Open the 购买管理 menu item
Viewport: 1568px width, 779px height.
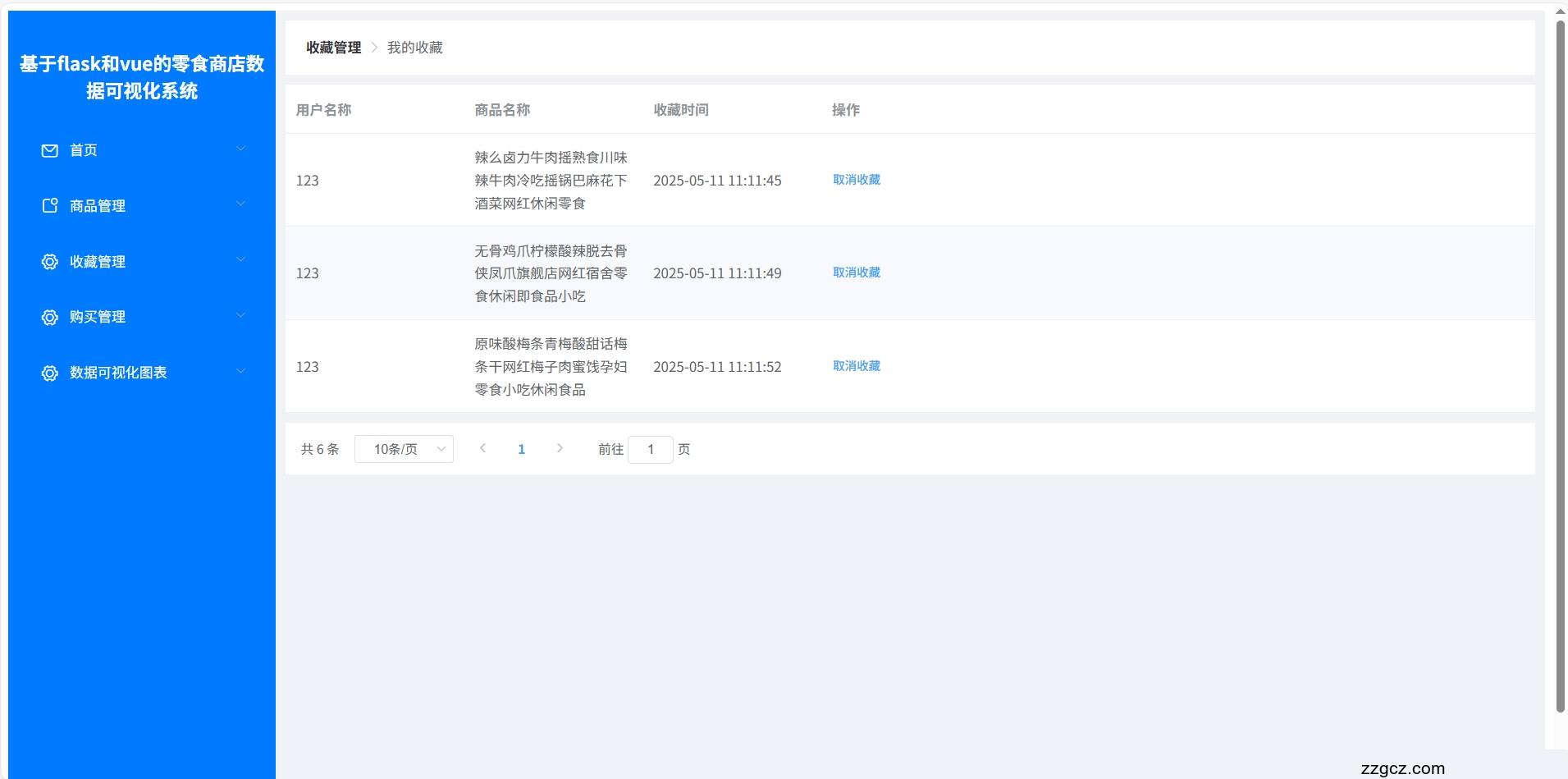tap(96, 317)
